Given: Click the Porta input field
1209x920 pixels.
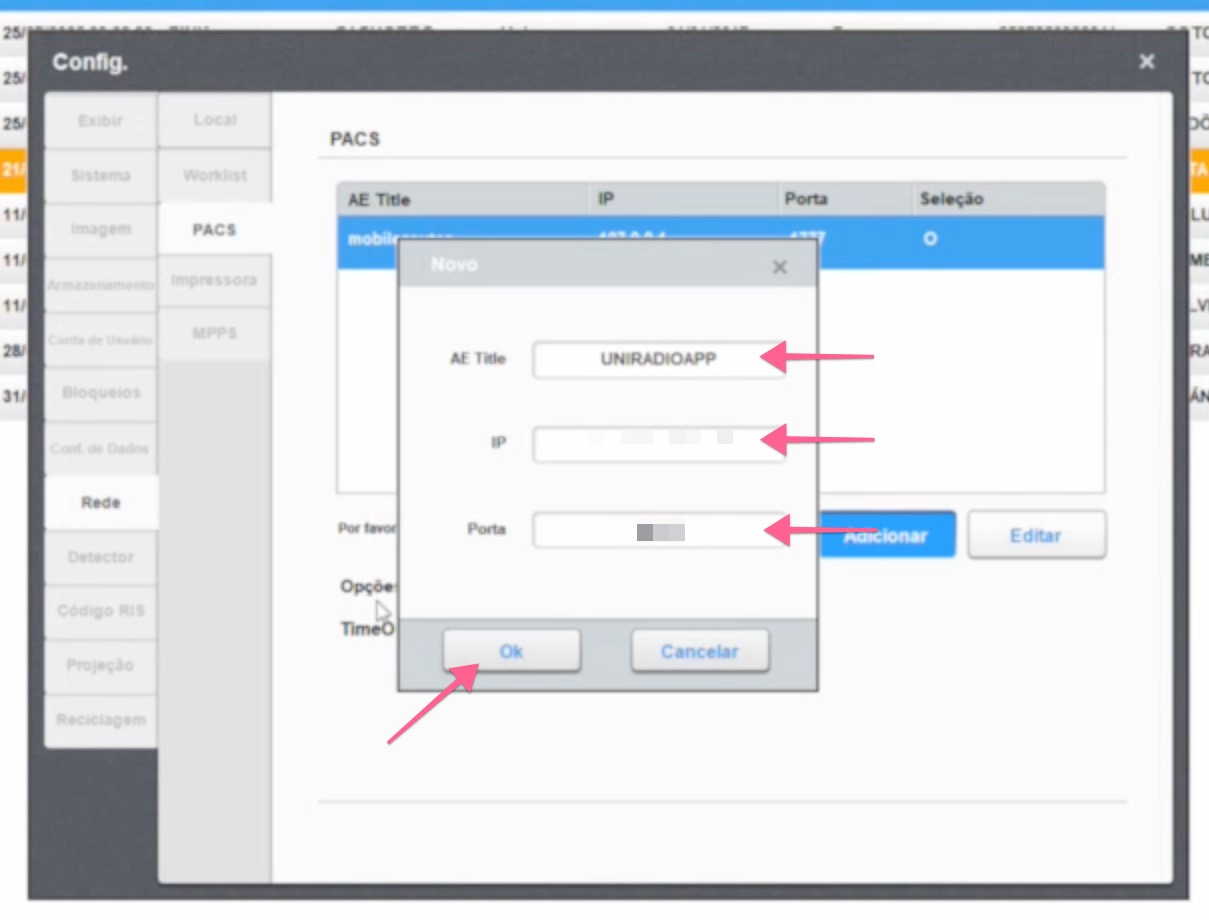Looking at the screenshot, I should click(659, 530).
